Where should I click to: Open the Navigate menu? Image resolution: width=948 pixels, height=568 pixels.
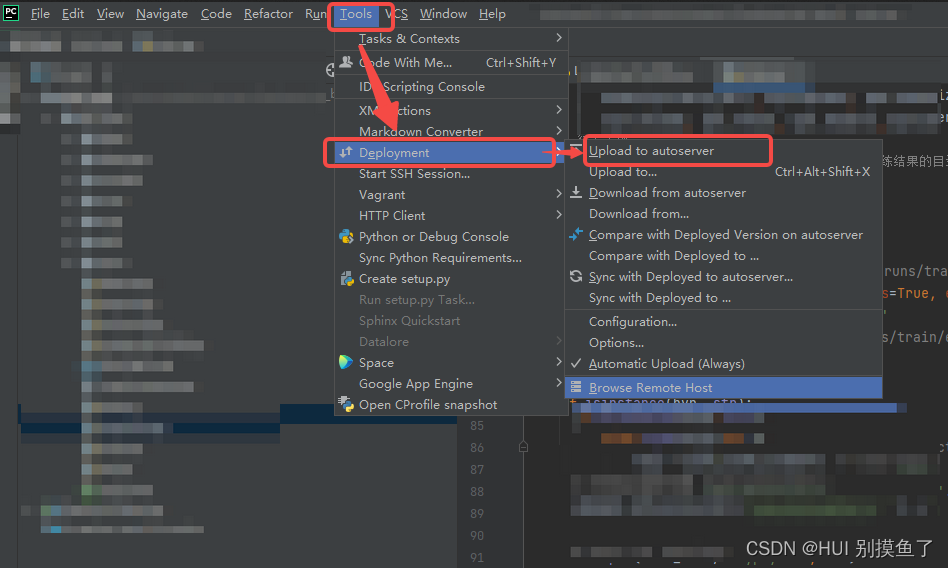pyautogui.click(x=161, y=13)
